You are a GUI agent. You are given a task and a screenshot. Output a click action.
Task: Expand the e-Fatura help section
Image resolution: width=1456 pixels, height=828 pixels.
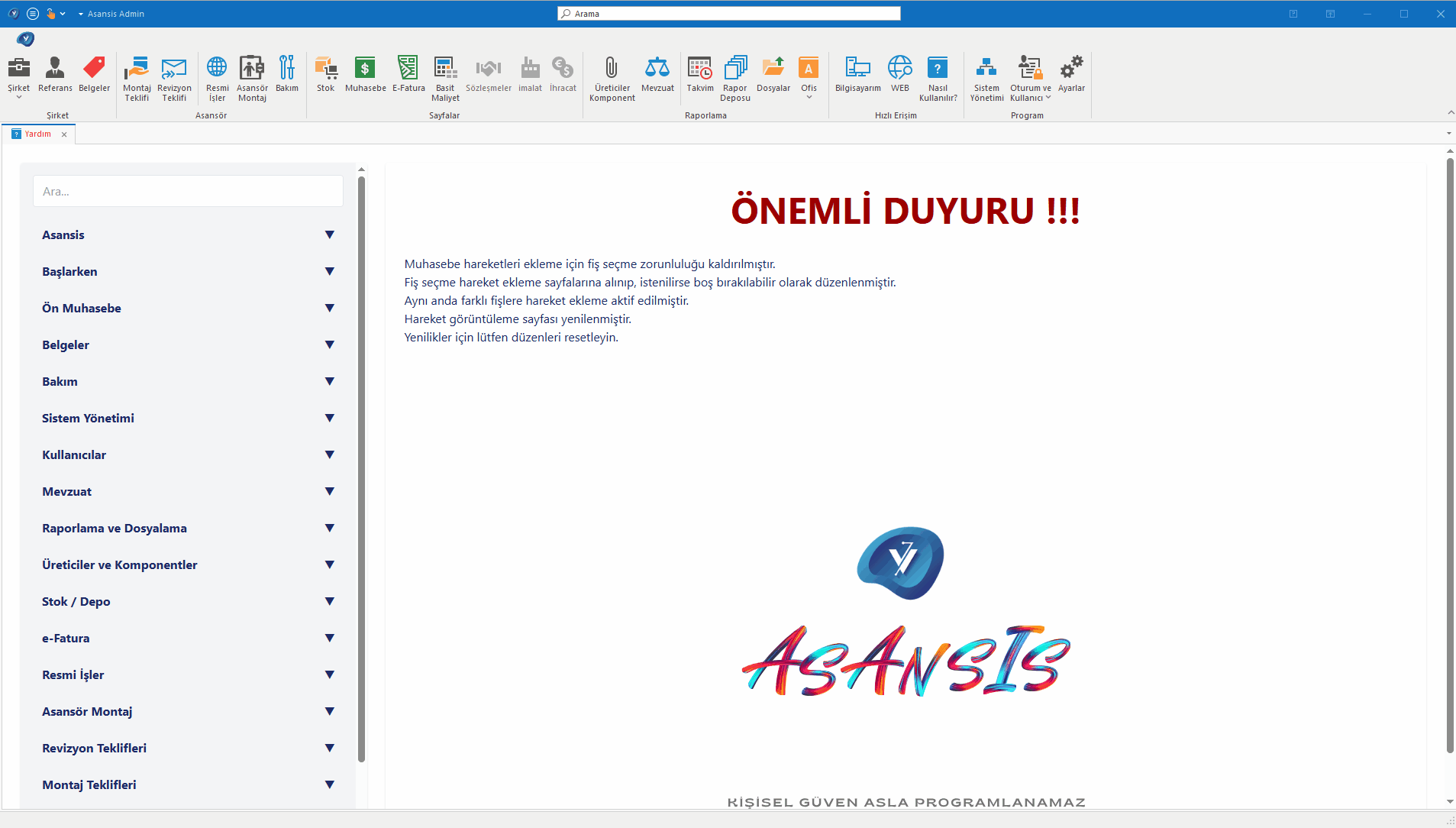(x=189, y=638)
